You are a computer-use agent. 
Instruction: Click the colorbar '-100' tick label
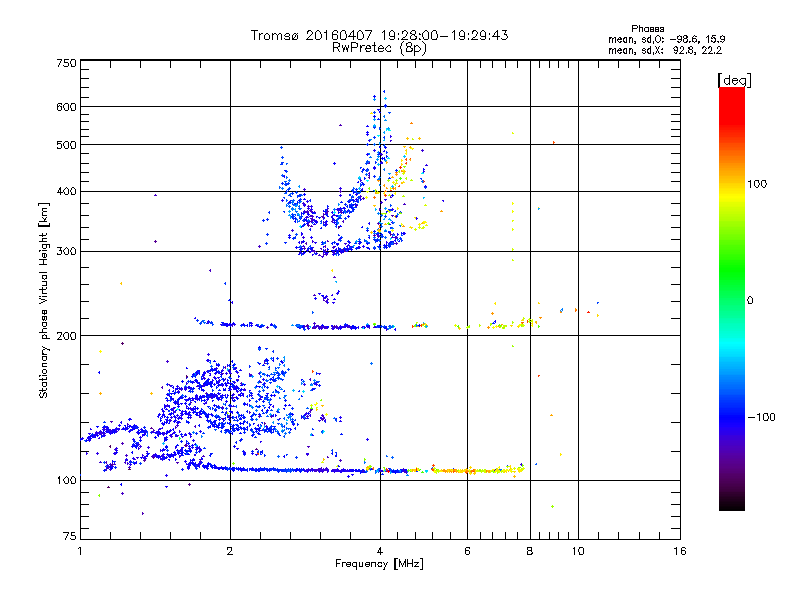click(761, 417)
